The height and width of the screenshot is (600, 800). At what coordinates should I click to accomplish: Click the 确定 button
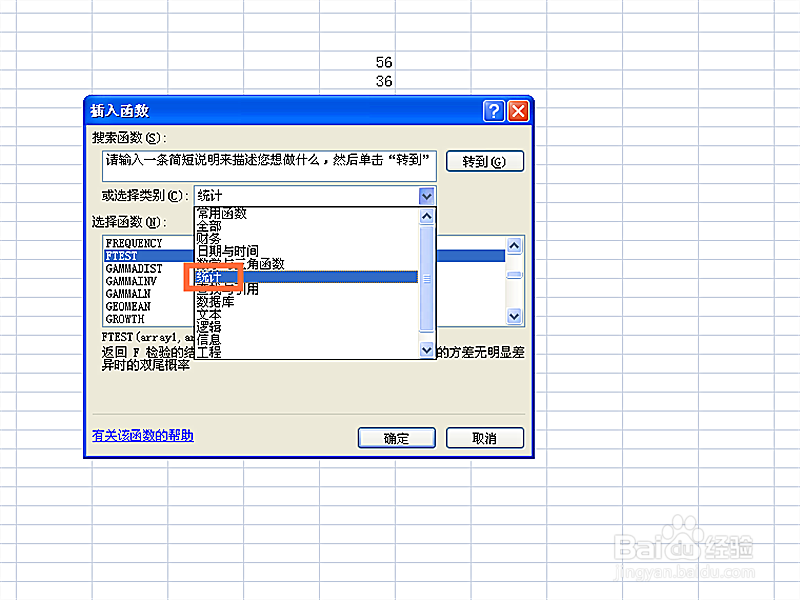click(396, 438)
